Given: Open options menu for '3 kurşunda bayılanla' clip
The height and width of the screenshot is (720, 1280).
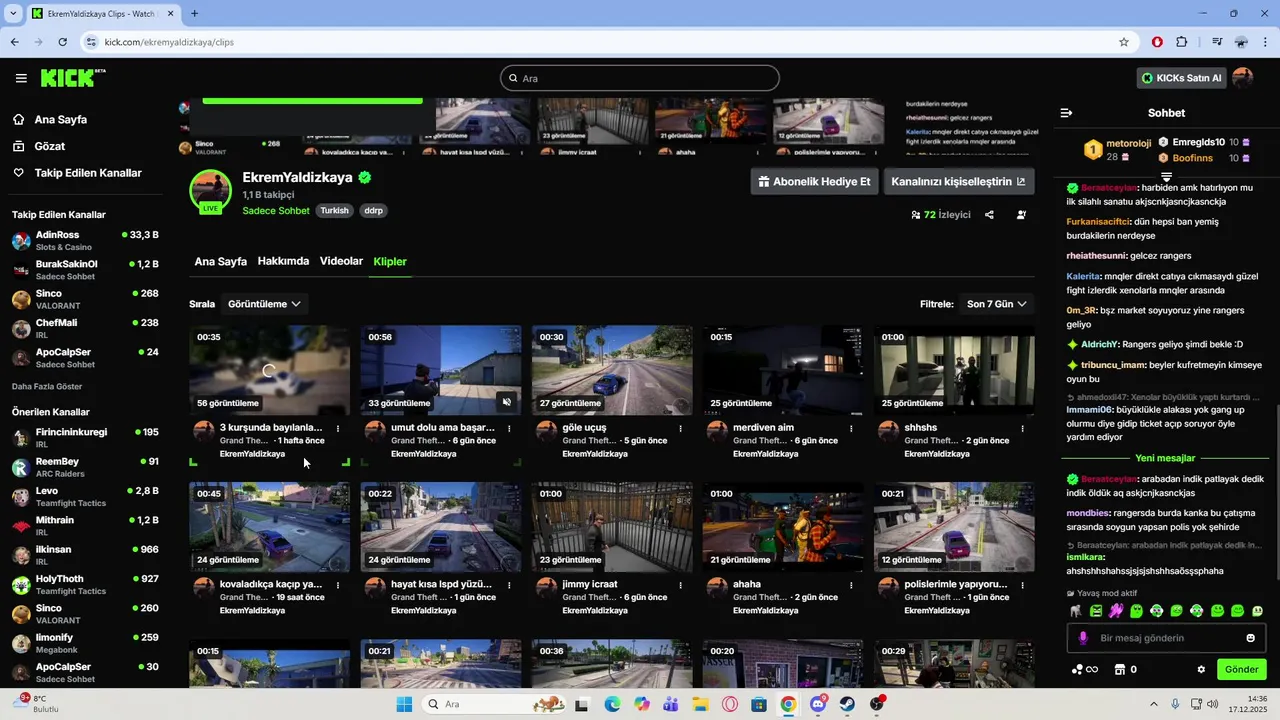Looking at the screenshot, I should coord(338,428).
